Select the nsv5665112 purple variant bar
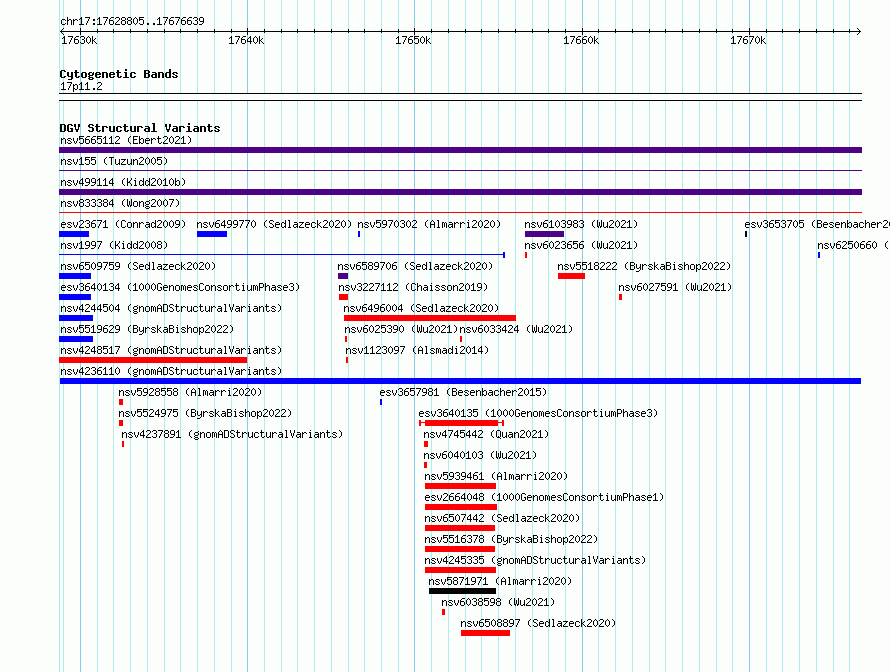The image size is (890, 672). pos(460,150)
